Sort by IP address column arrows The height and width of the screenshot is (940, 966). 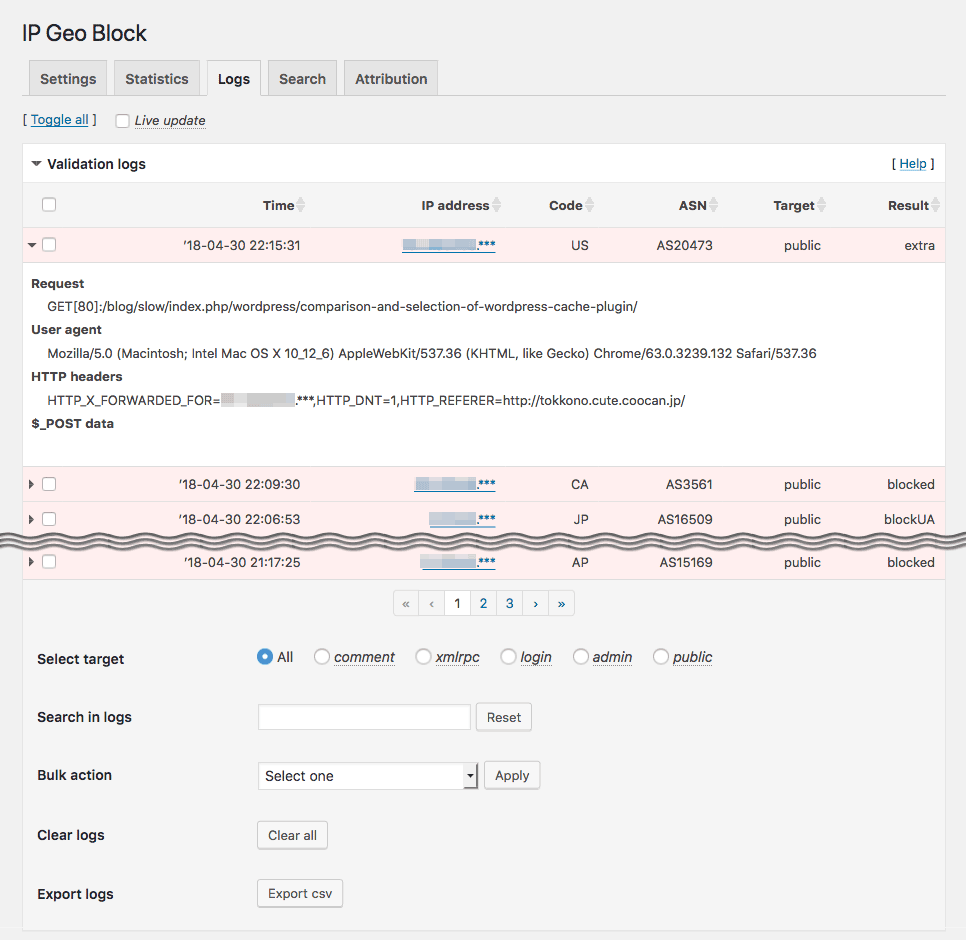pos(496,205)
